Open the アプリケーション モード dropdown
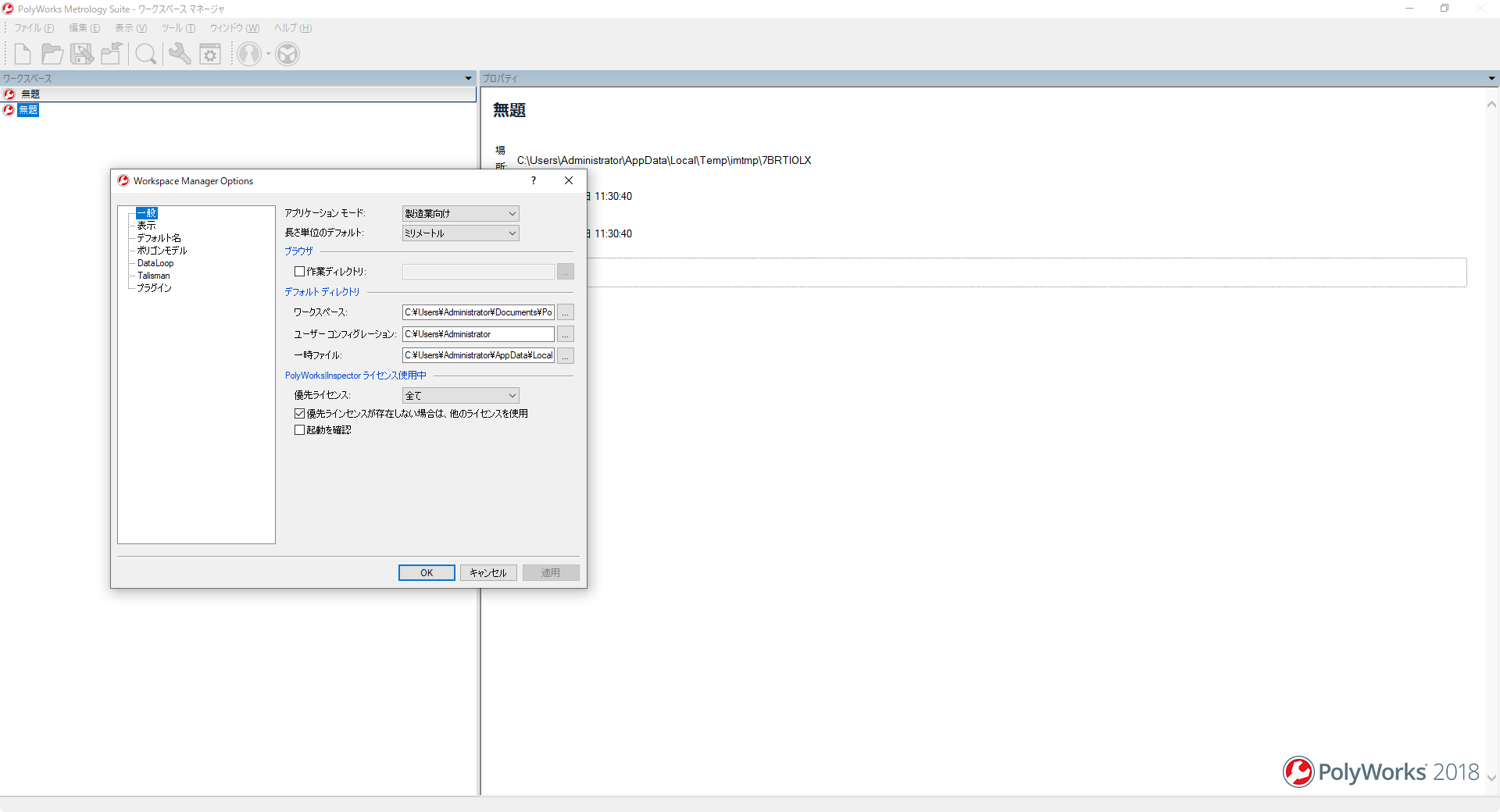Screen dimensions: 1500x812 click(461, 213)
